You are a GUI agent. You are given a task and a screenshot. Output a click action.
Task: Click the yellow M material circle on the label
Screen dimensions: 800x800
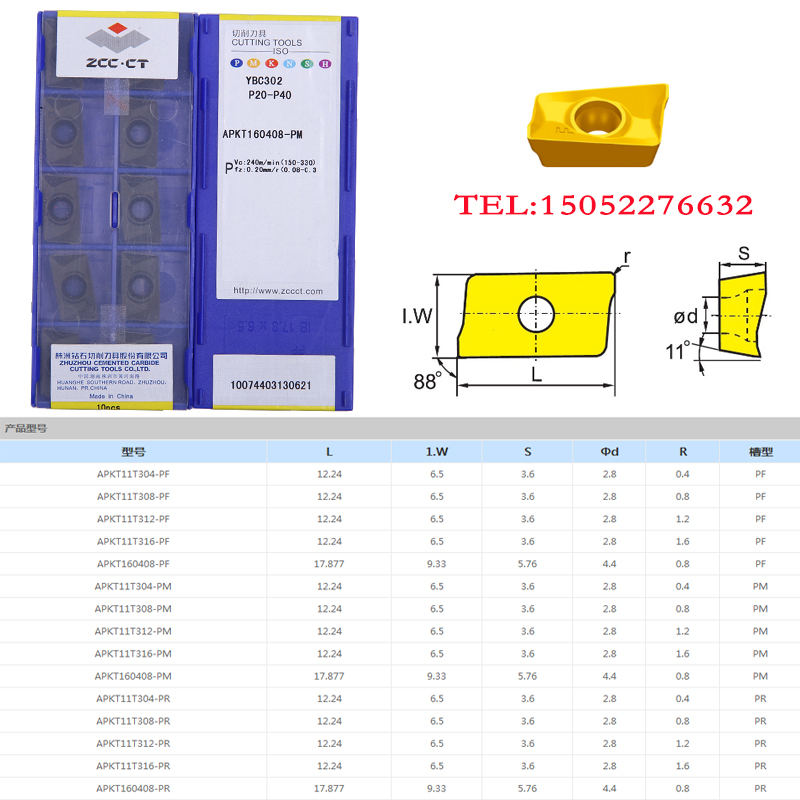254,63
